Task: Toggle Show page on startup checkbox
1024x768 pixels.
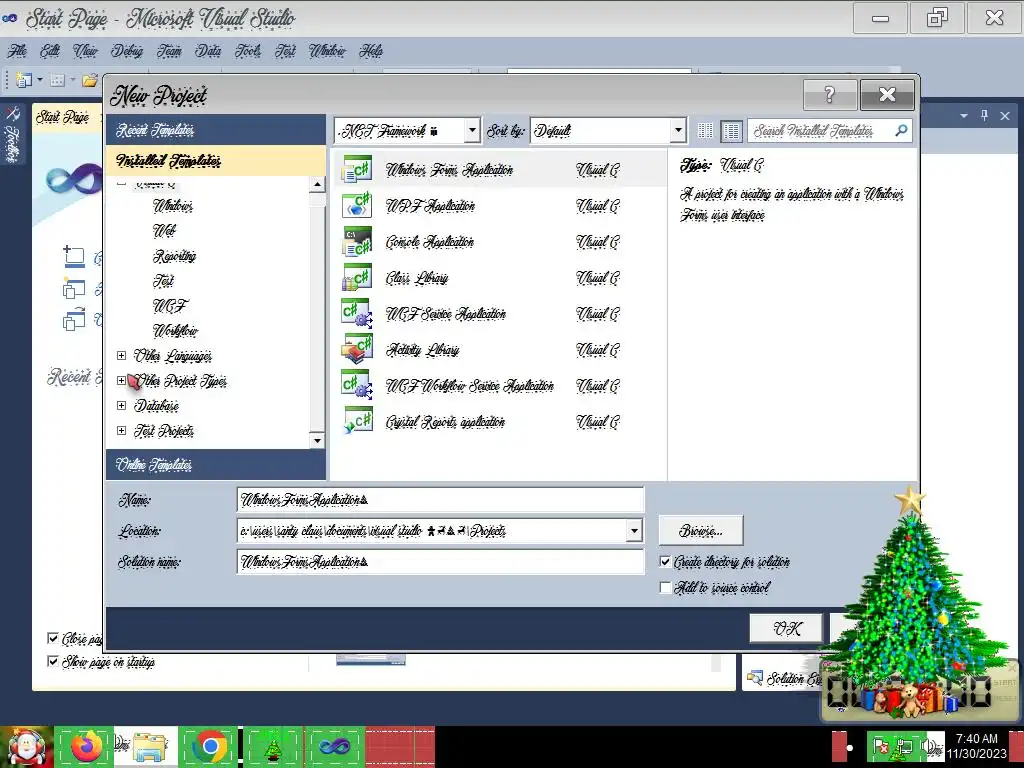Action: (x=53, y=662)
